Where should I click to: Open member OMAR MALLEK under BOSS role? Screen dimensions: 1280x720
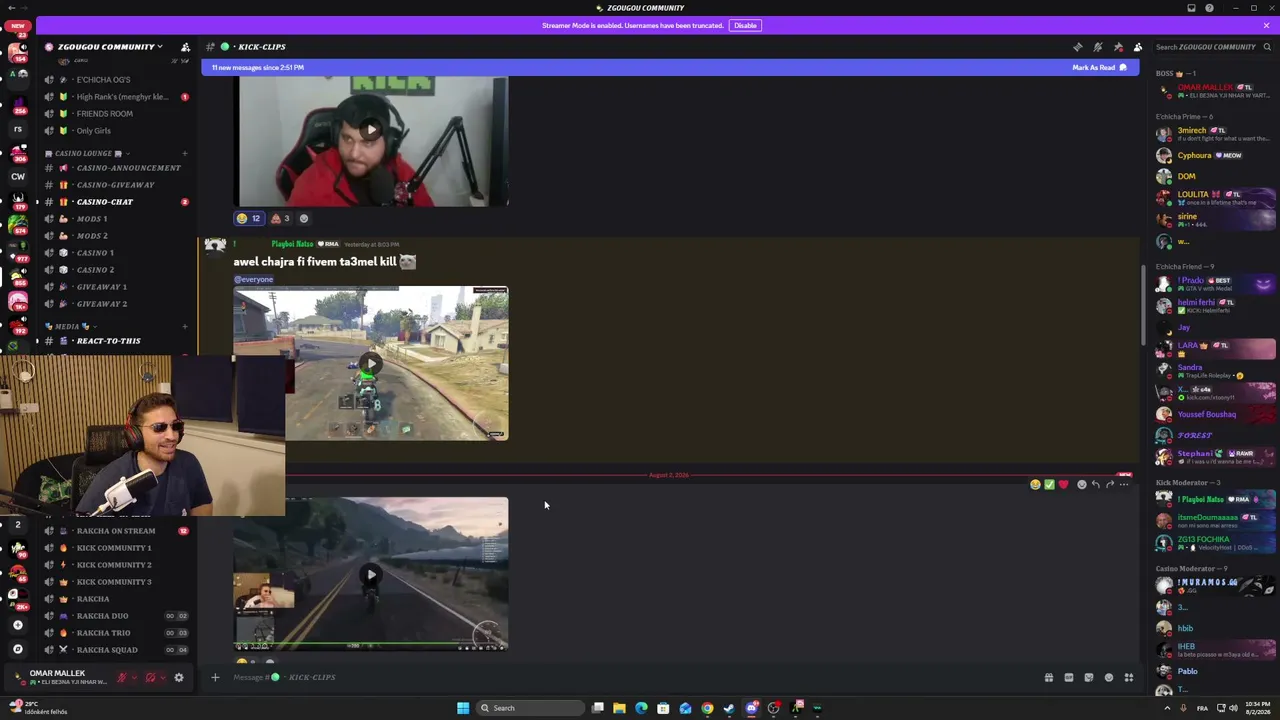[1205, 88]
